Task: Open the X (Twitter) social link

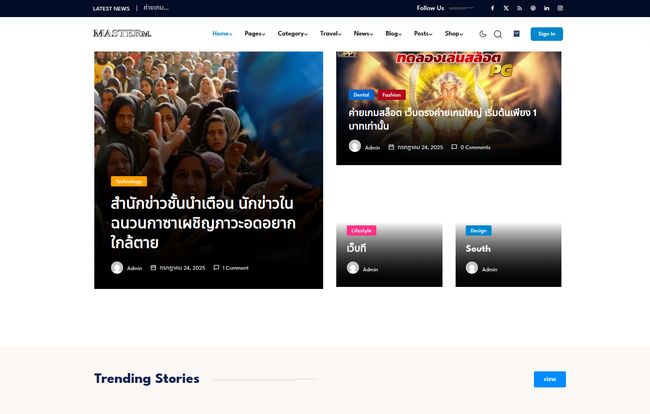Action: pyautogui.click(x=506, y=8)
